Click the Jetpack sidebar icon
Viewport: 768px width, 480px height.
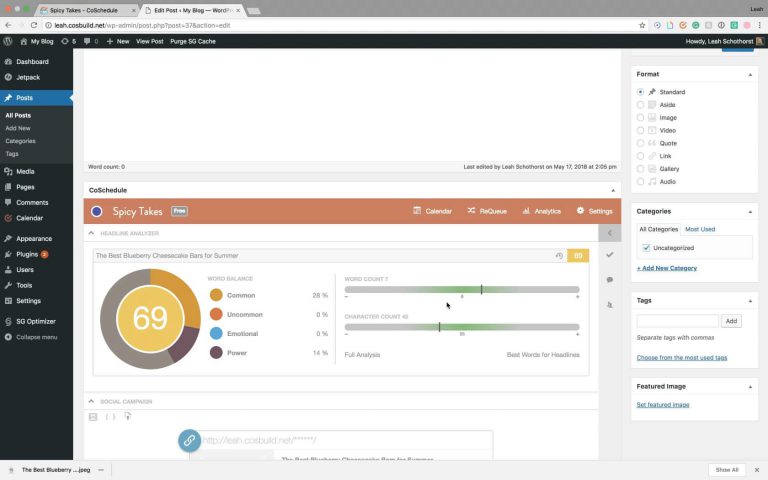point(8,77)
